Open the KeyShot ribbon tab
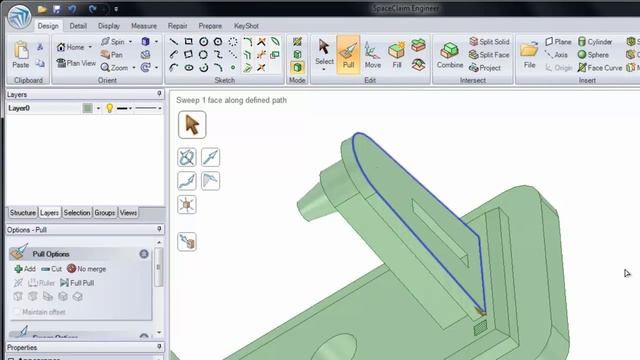The image size is (640, 360). (x=246, y=26)
